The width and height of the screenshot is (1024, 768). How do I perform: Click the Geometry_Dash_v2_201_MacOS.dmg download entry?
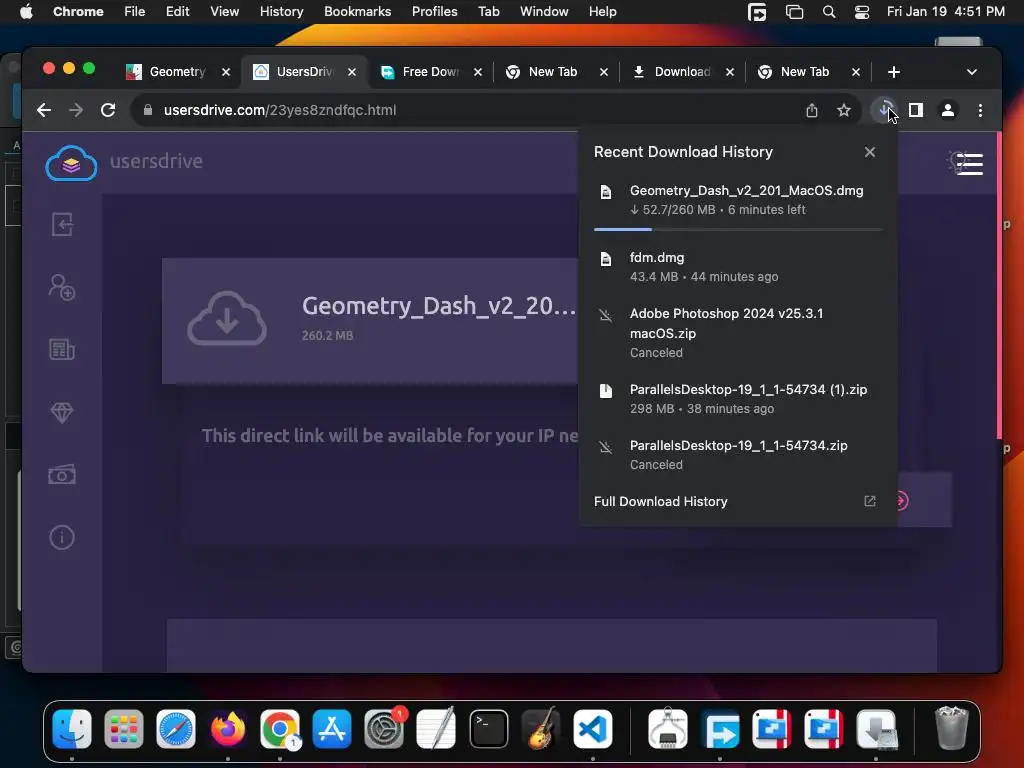coord(738,200)
